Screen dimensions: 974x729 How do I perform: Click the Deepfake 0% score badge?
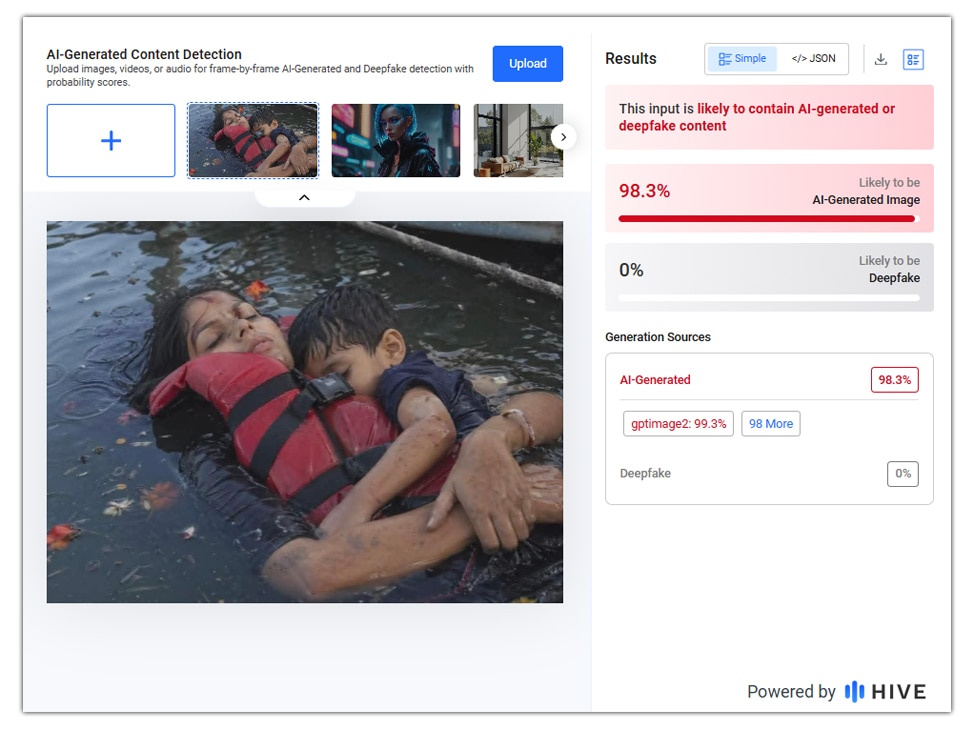coord(903,474)
